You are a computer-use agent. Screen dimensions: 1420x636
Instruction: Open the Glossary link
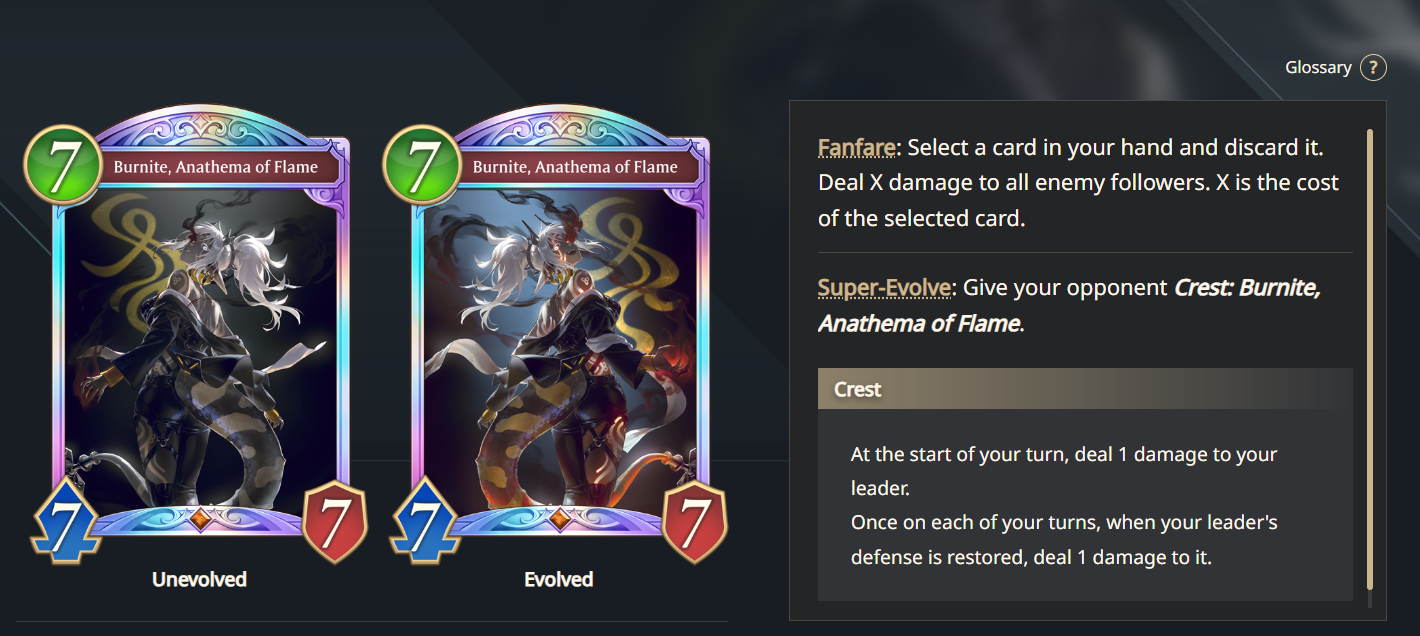tap(1318, 68)
